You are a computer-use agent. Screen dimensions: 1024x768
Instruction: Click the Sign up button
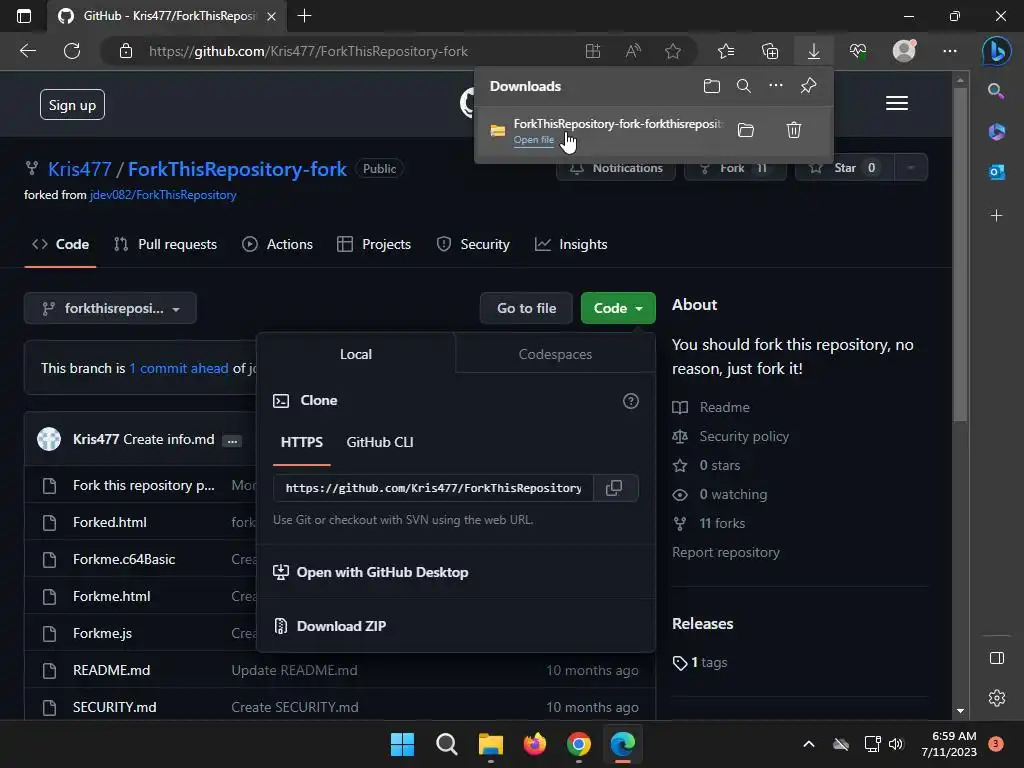[72, 104]
